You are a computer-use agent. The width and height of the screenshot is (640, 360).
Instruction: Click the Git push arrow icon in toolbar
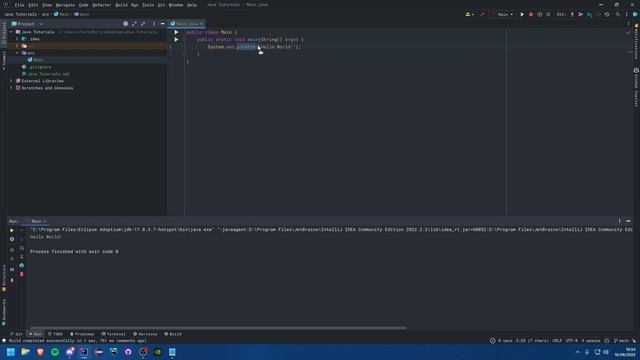(589, 14)
